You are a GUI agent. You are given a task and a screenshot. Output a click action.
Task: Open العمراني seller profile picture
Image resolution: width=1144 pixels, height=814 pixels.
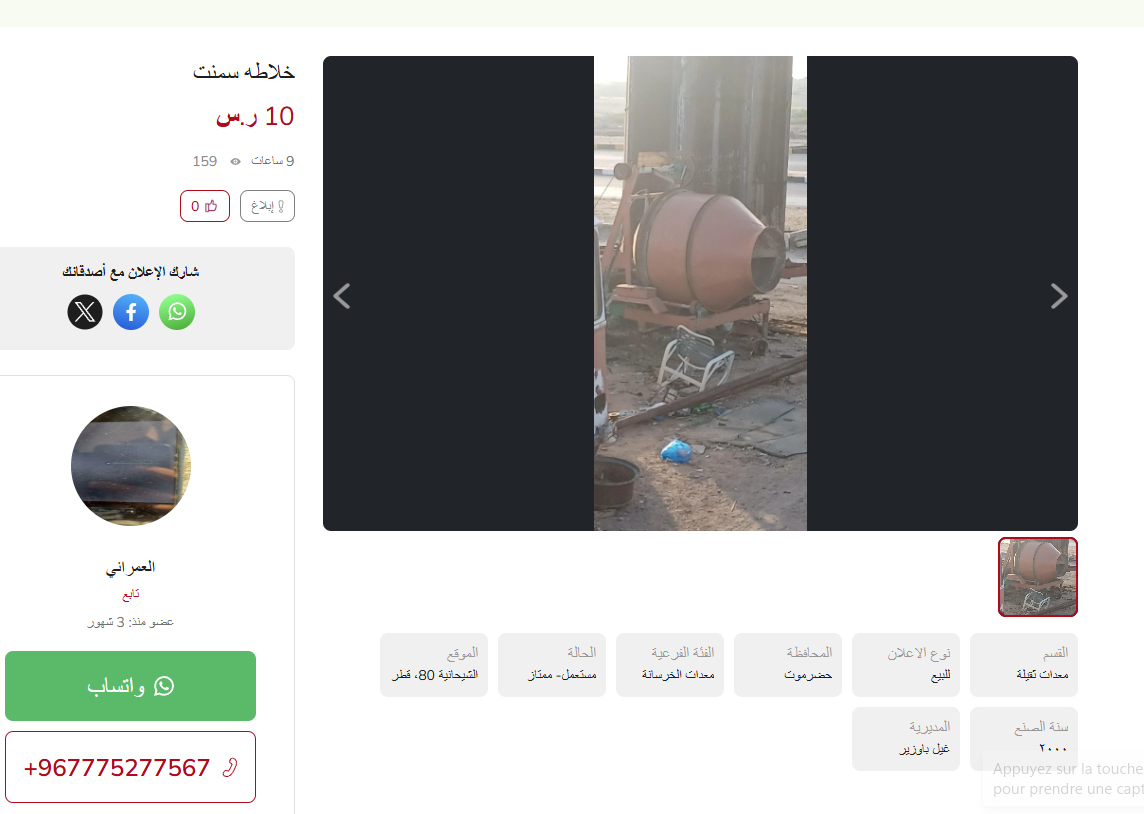(x=131, y=465)
